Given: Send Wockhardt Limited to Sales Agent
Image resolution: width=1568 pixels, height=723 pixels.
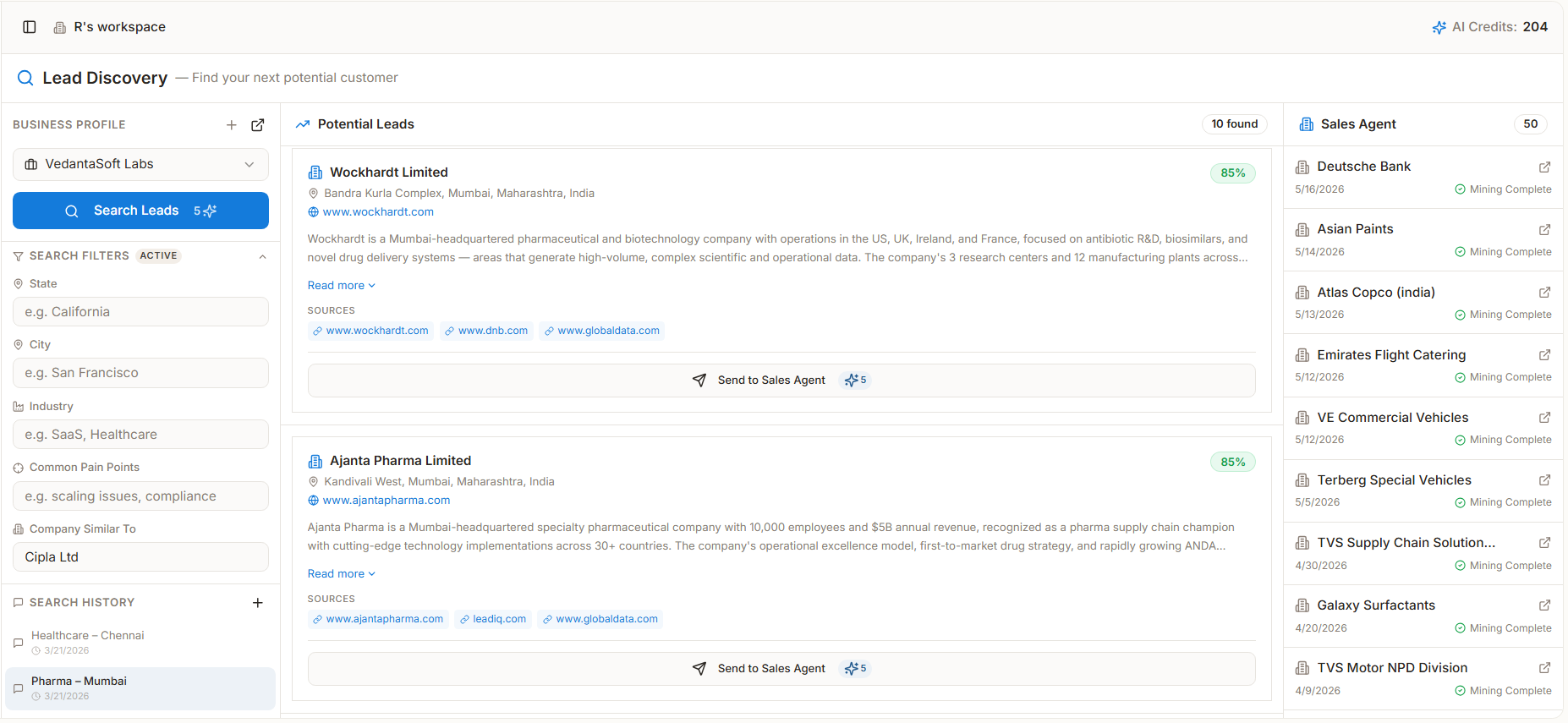Looking at the screenshot, I should [781, 381].
